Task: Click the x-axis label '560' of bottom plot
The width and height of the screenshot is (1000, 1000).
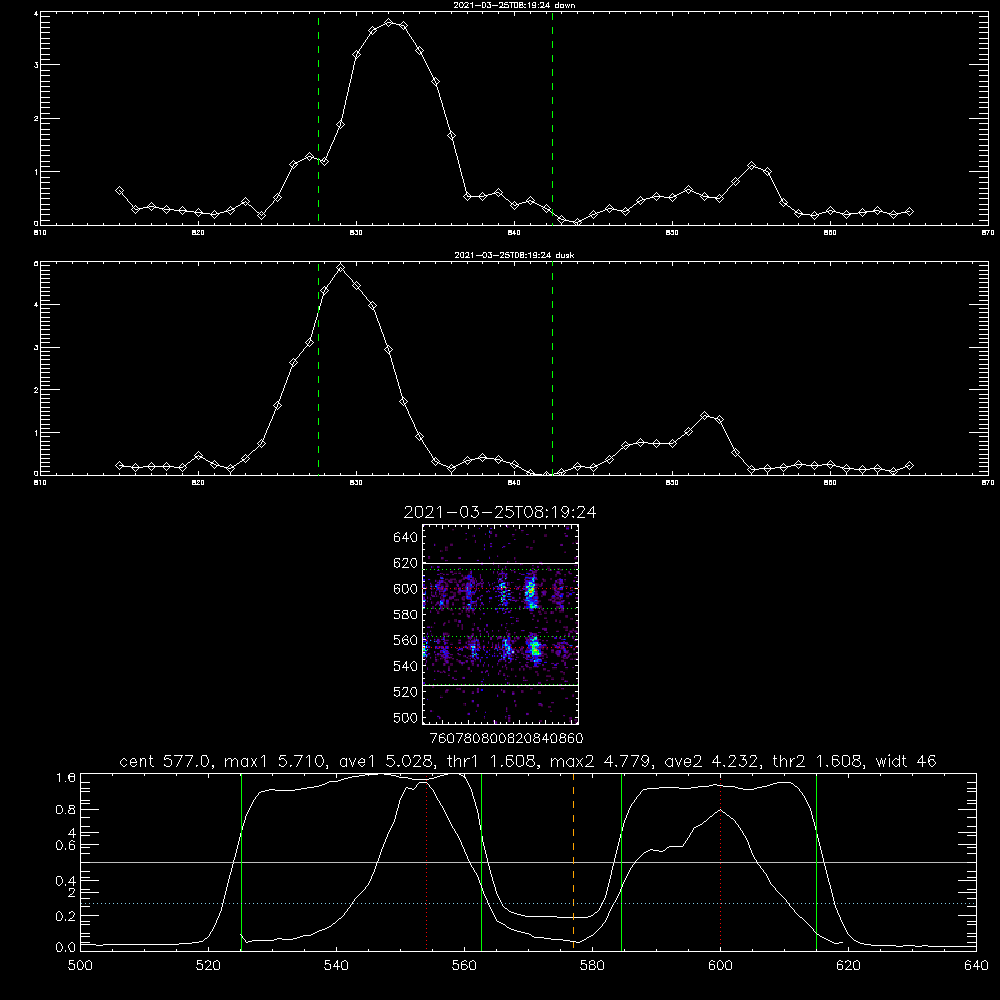Action: tap(464, 966)
